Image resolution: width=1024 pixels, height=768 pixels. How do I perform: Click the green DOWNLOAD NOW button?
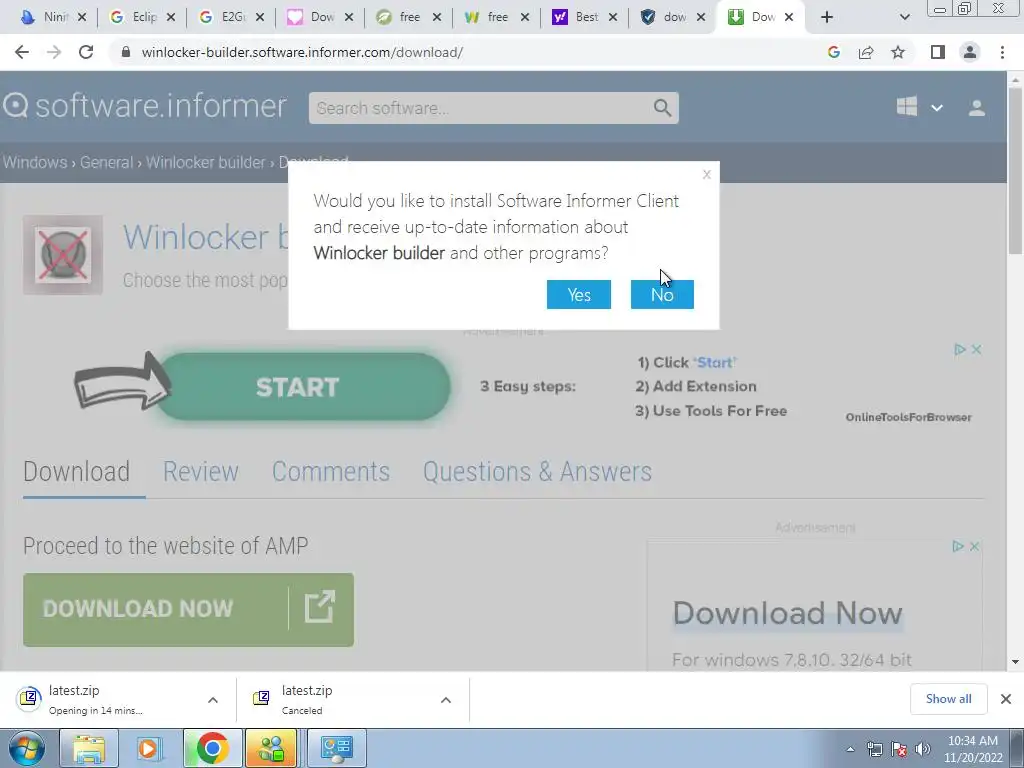pyautogui.click(x=188, y=609)
